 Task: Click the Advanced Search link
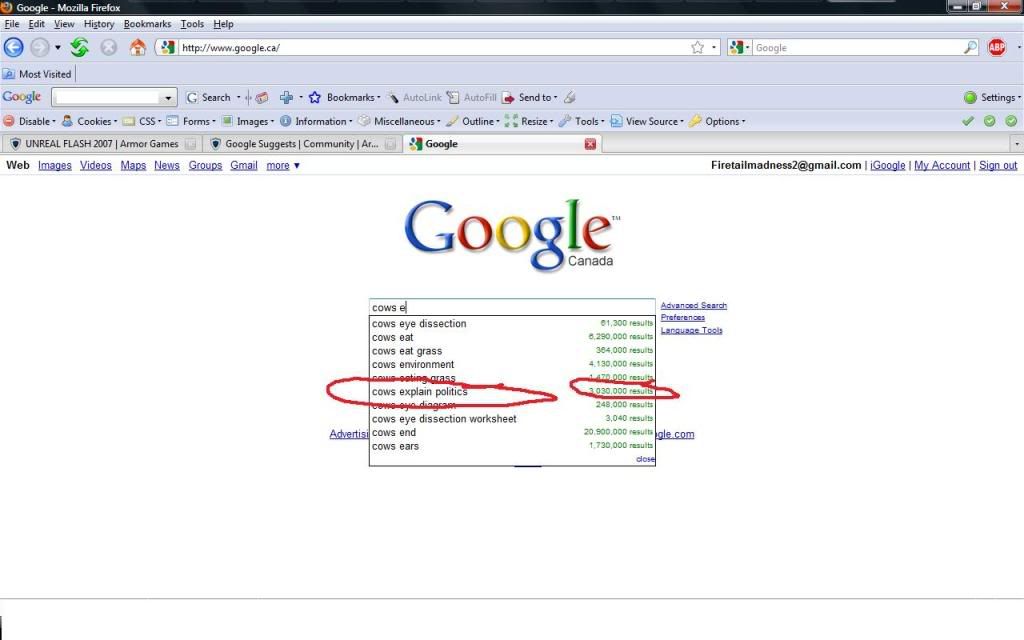pyautogui.click(x=694, y=305)
